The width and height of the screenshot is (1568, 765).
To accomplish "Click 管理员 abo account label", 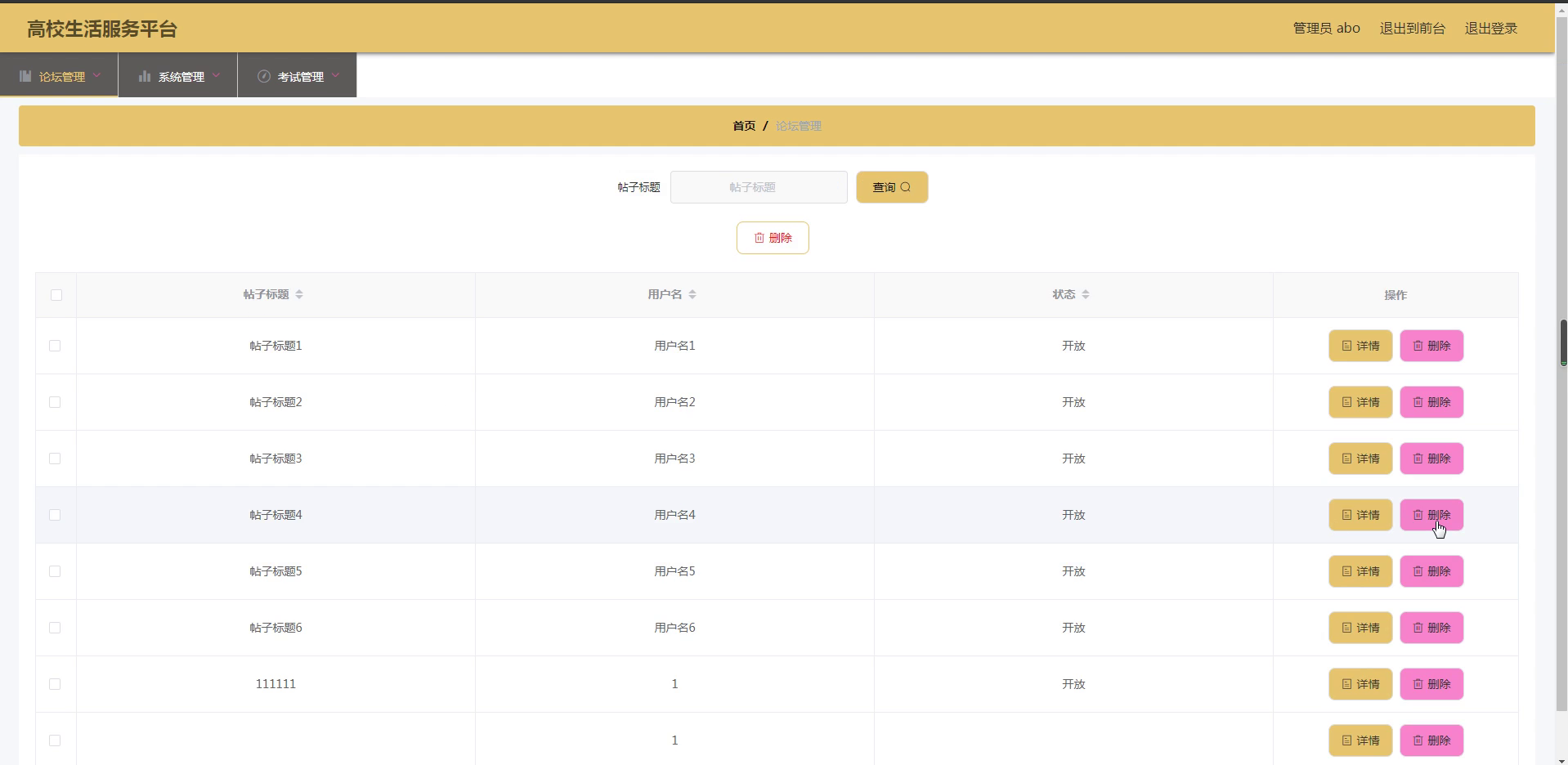I will click(x=1326, y=29).
